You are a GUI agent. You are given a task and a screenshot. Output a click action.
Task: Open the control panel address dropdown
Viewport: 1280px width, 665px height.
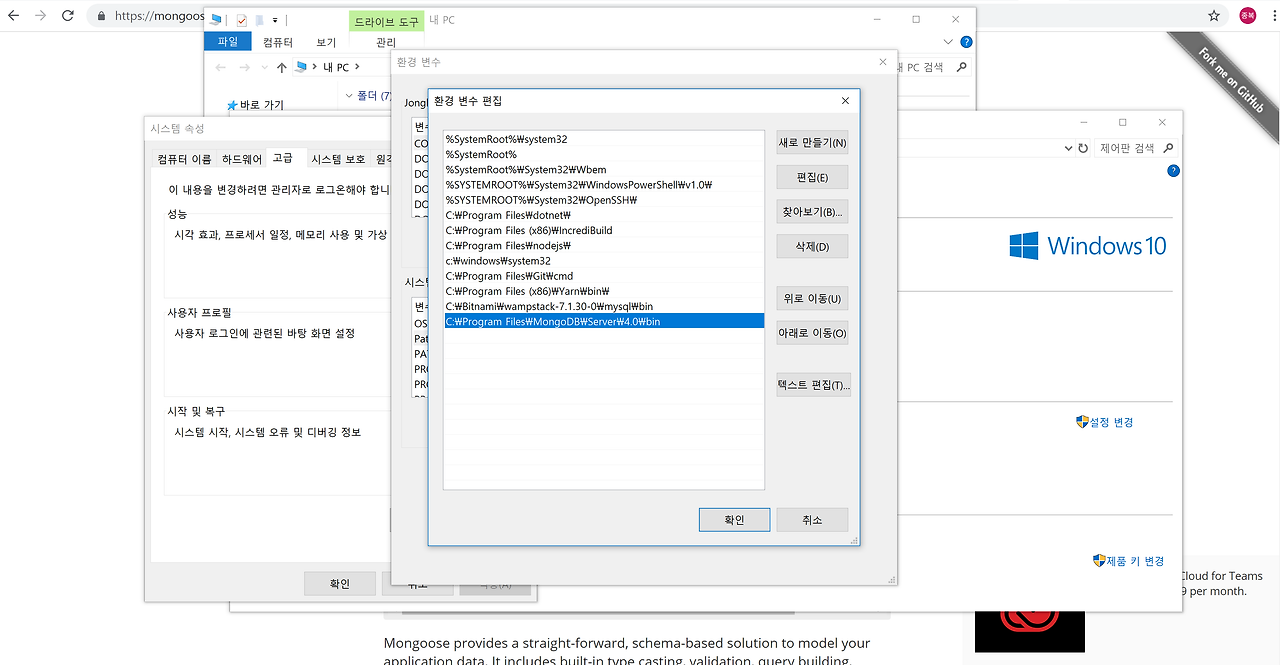(x=1068, y=148)
